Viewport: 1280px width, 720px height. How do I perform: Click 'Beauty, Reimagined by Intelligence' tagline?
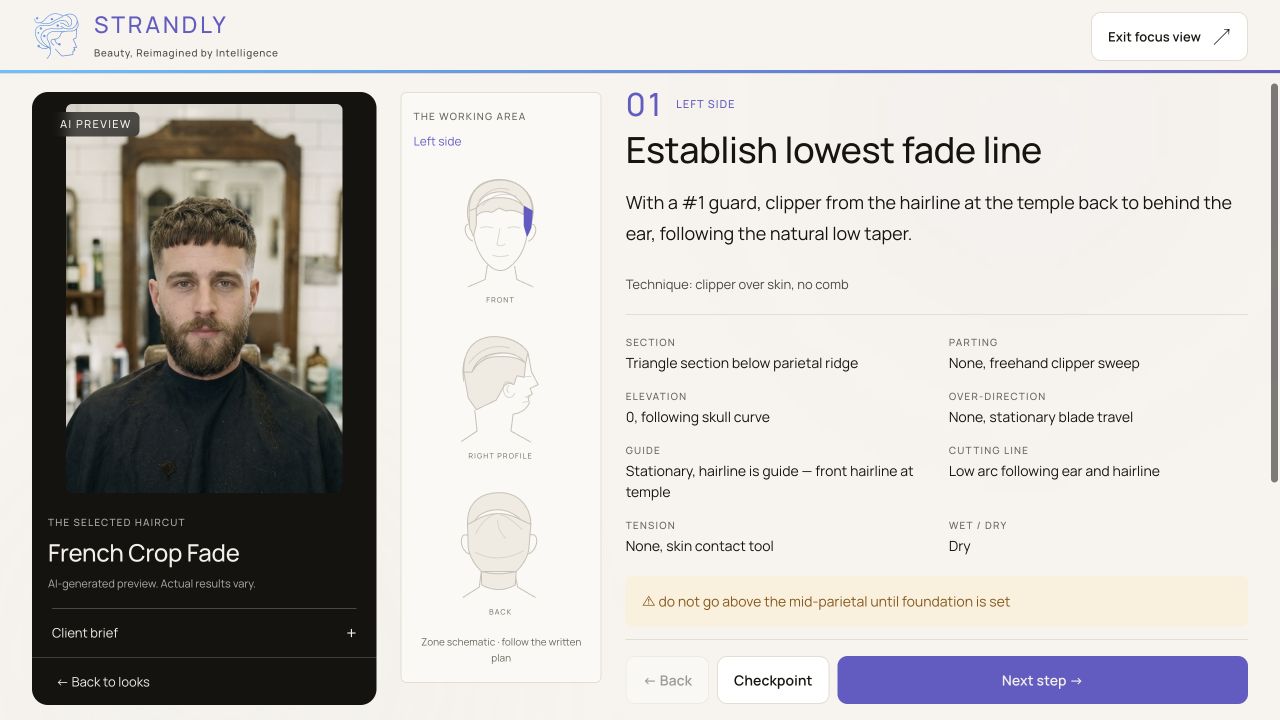coord(186,53)
